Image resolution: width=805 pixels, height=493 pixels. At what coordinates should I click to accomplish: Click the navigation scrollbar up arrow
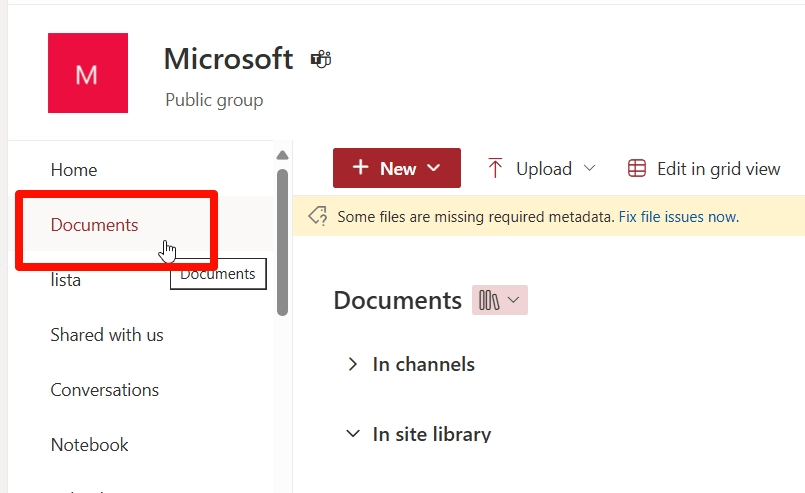(x=282, y=155)
